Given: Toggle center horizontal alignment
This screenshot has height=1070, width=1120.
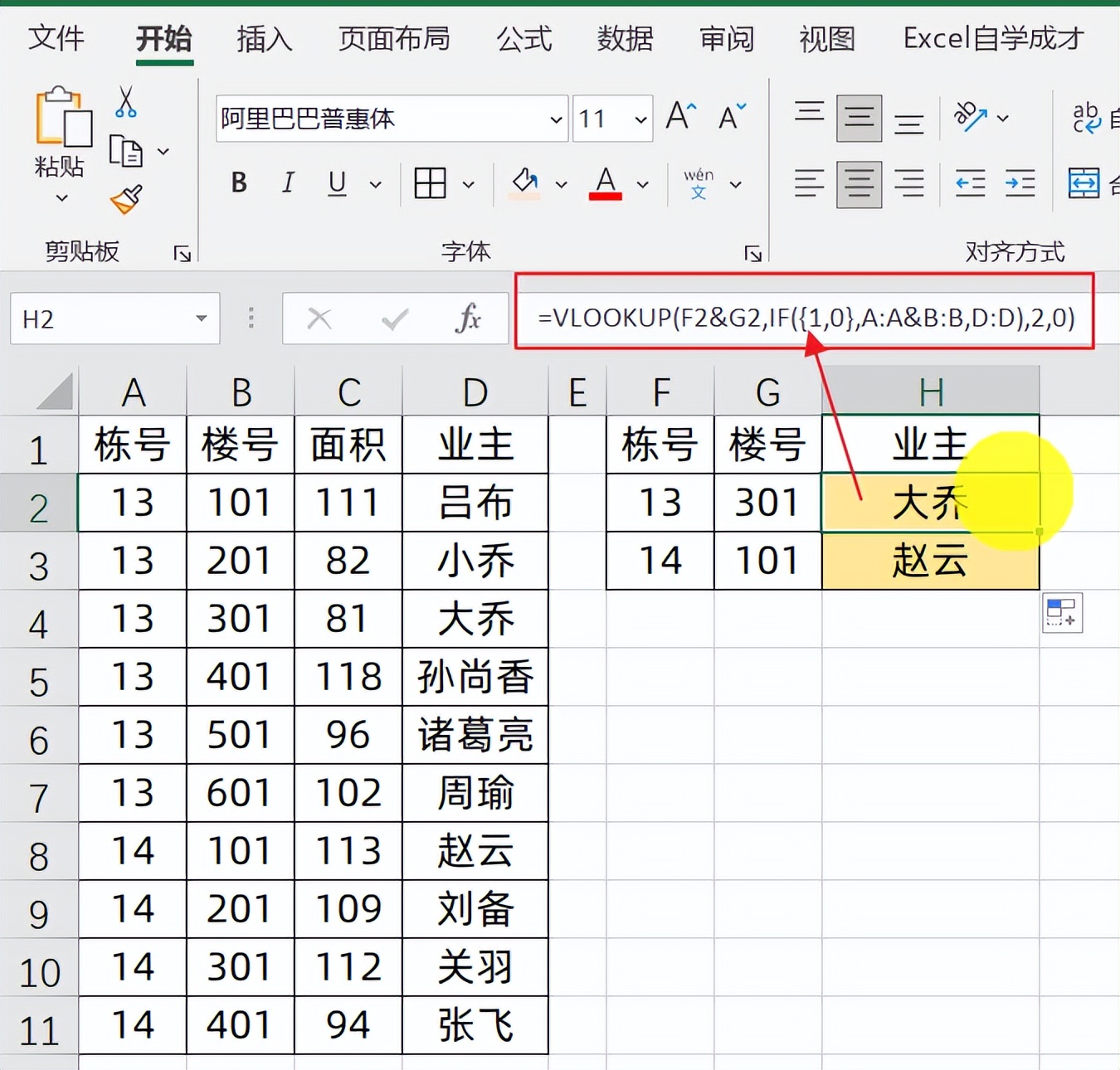Looking at the screenshot, I should coord(859,184).
